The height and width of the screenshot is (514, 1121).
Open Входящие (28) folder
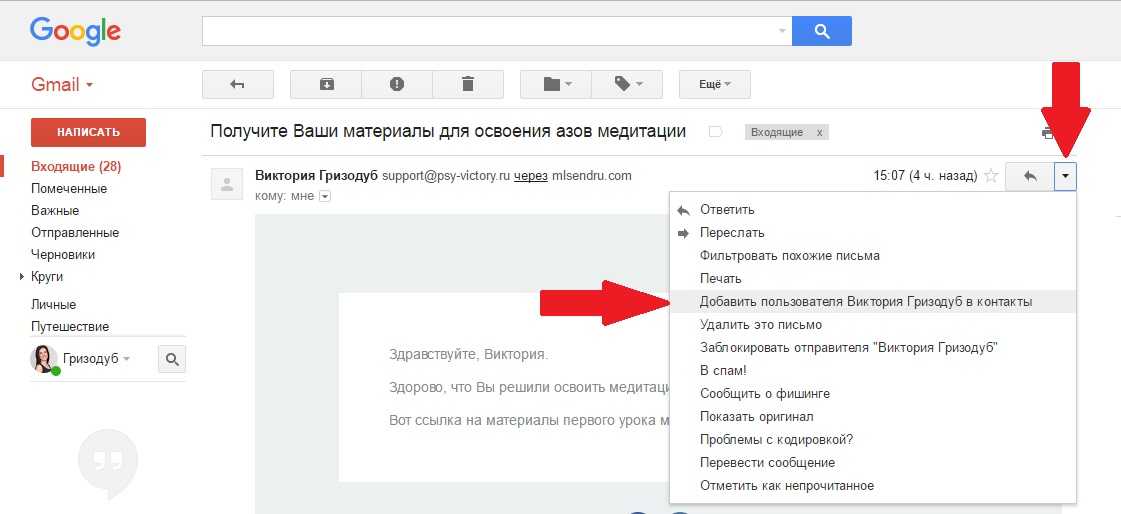pos(76,167)
